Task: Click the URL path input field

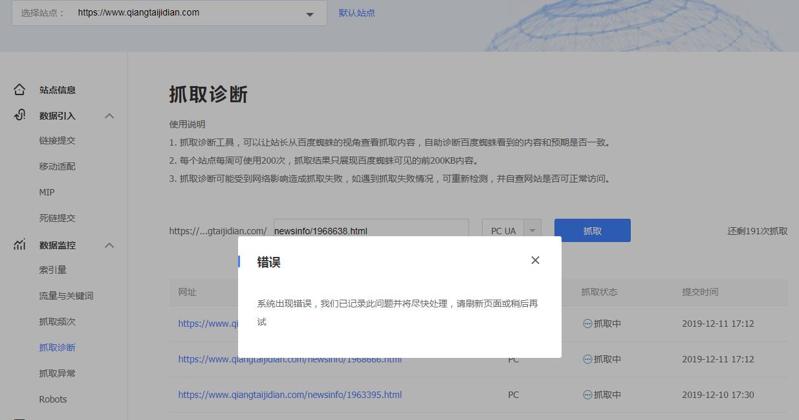Action: pyautogui.click(x=370, y=231)
